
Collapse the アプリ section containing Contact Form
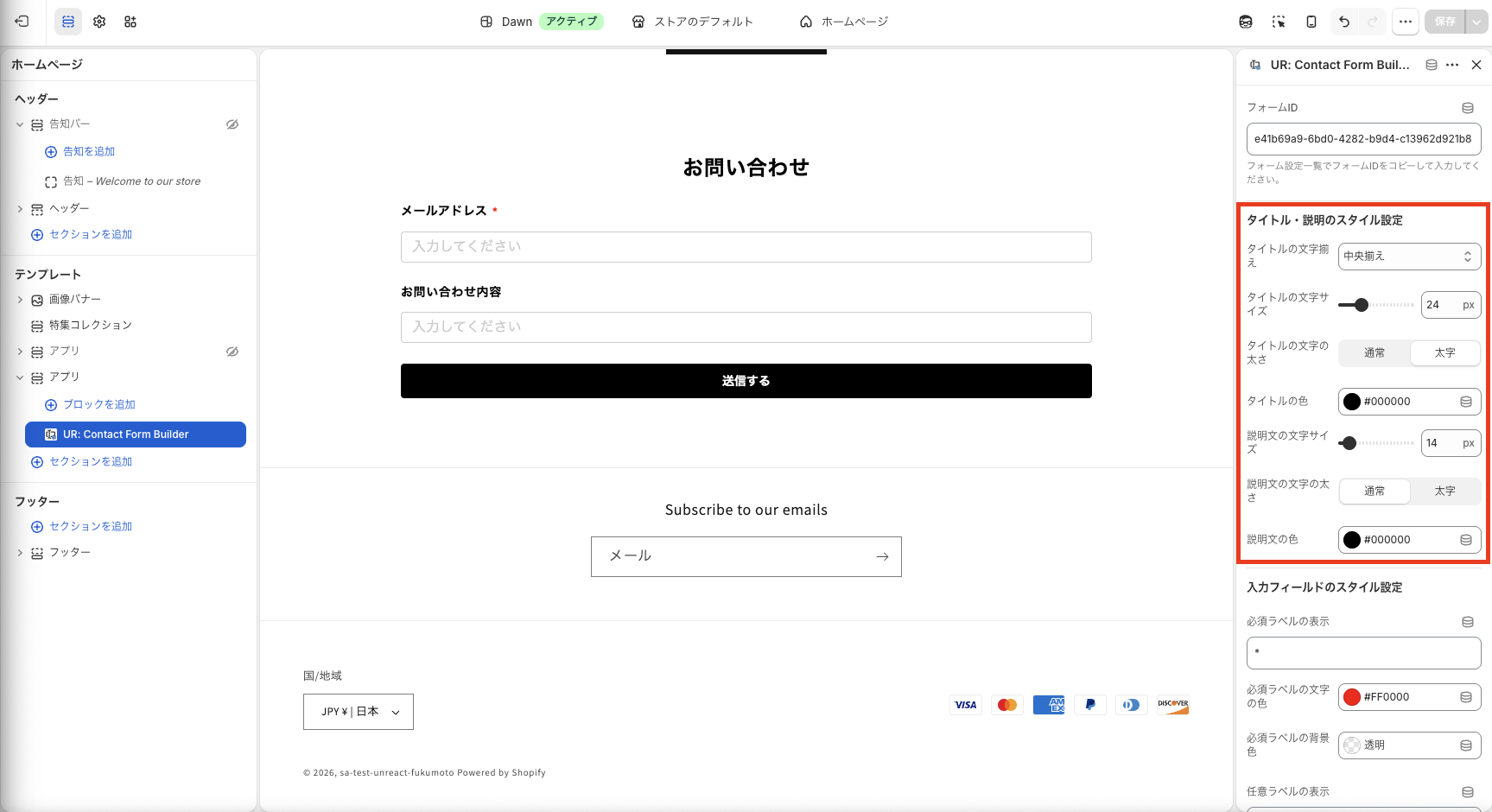pyautogui.click(x=20, y=377)
